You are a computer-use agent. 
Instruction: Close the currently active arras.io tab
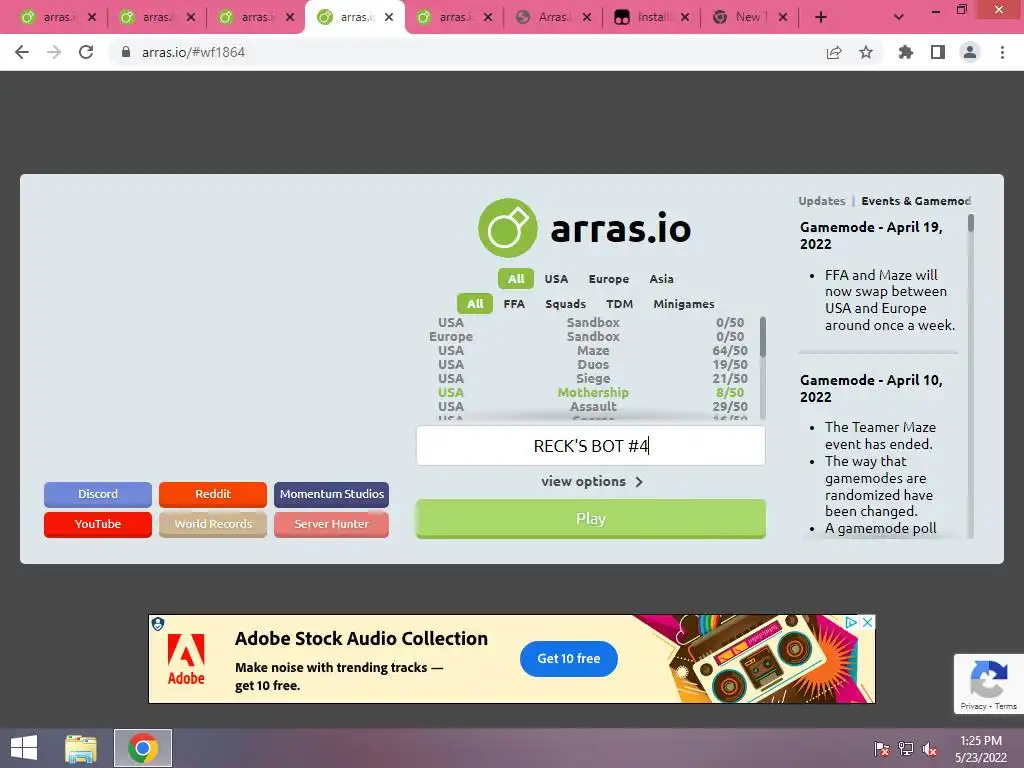389,18
